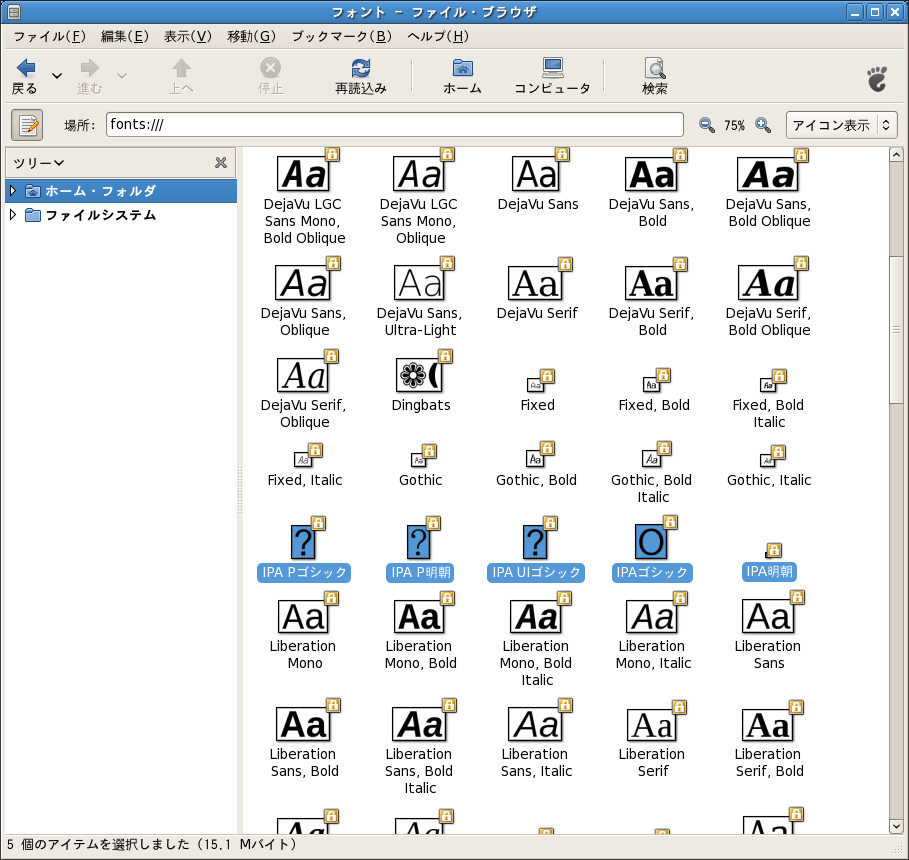Open the ヘルプ(H) menu

click(438, 37)
